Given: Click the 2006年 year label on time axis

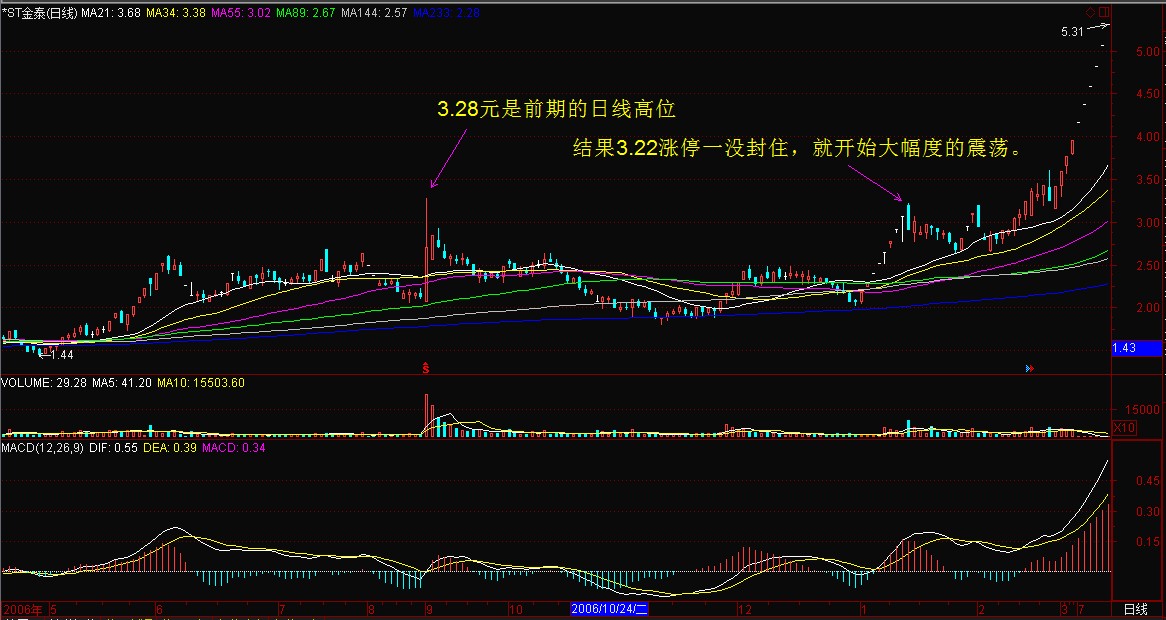Looking at the screenshot, I should coord(22,609).
